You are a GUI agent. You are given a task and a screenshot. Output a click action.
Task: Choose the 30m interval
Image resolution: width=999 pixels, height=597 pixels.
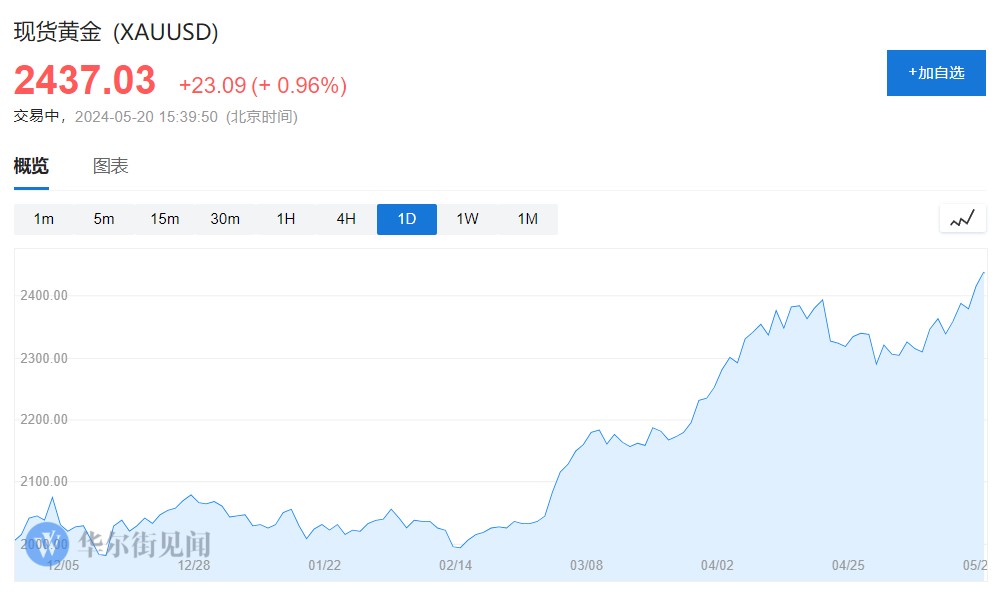[x=225, y=219]
